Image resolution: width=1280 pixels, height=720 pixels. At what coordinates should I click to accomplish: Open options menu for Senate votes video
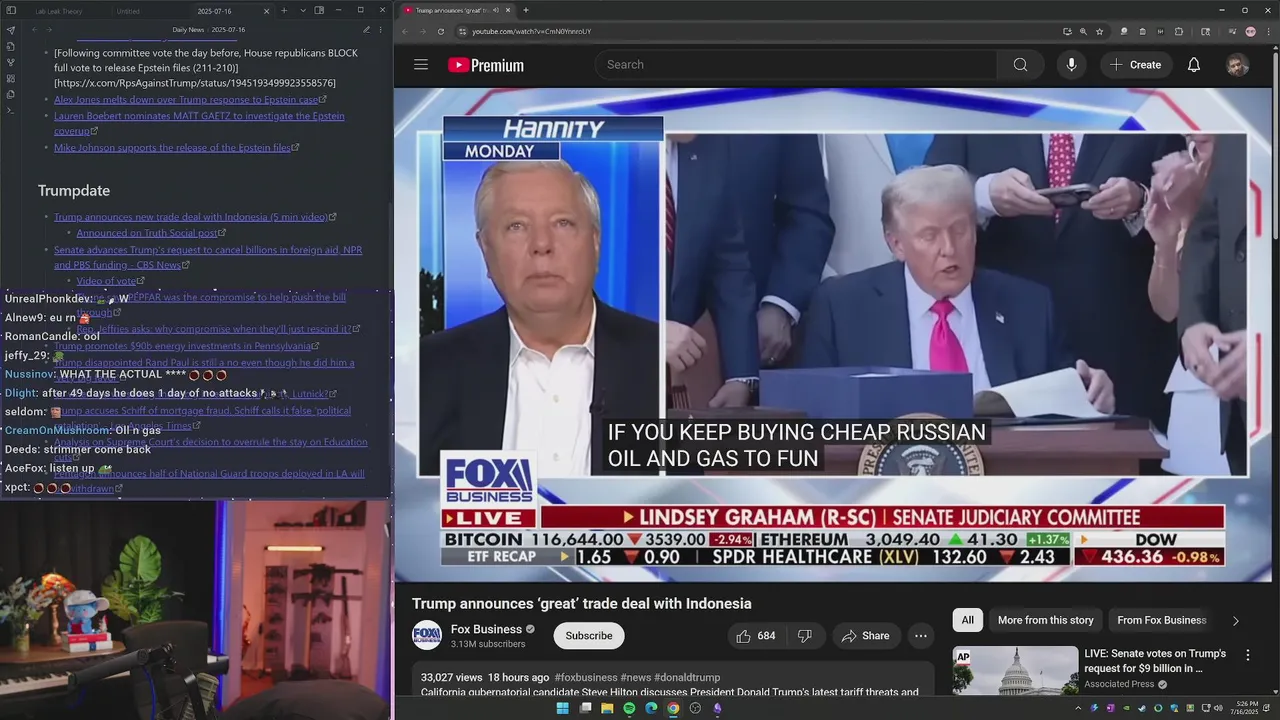(x=1247, y=655)
